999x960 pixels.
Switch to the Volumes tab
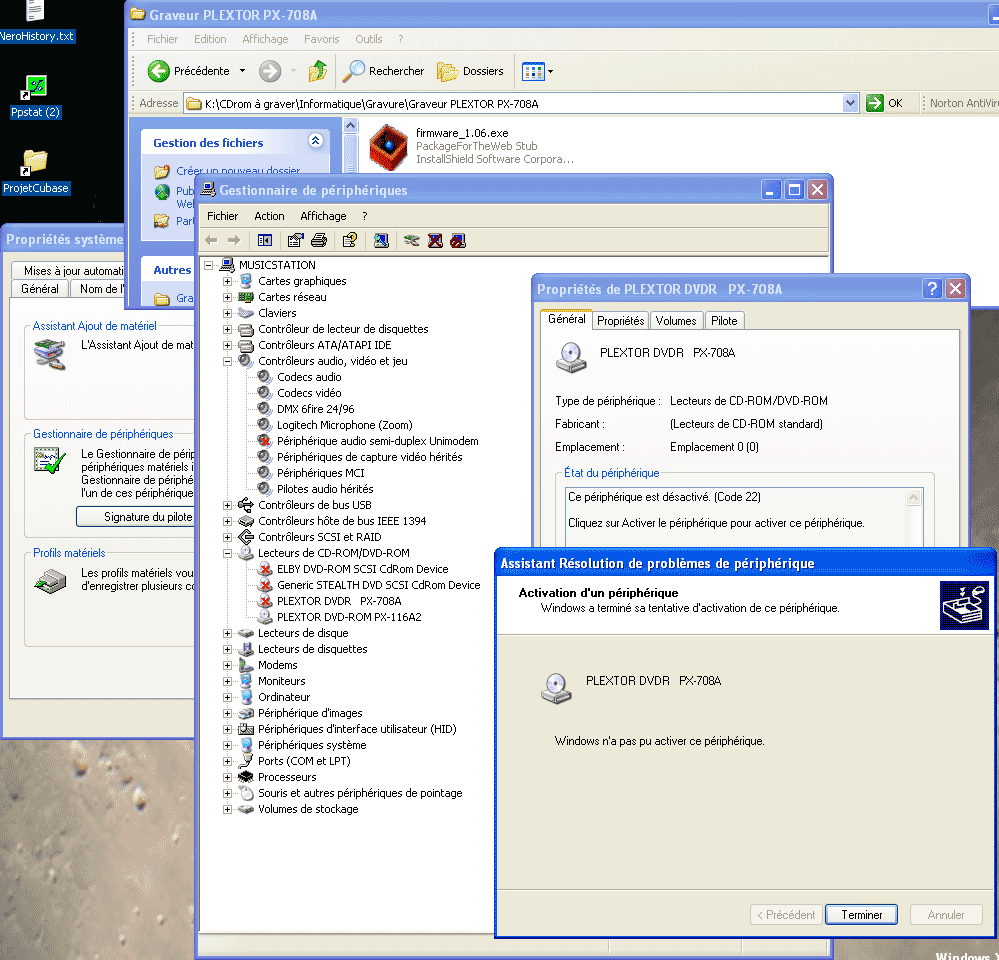[675, 320]
